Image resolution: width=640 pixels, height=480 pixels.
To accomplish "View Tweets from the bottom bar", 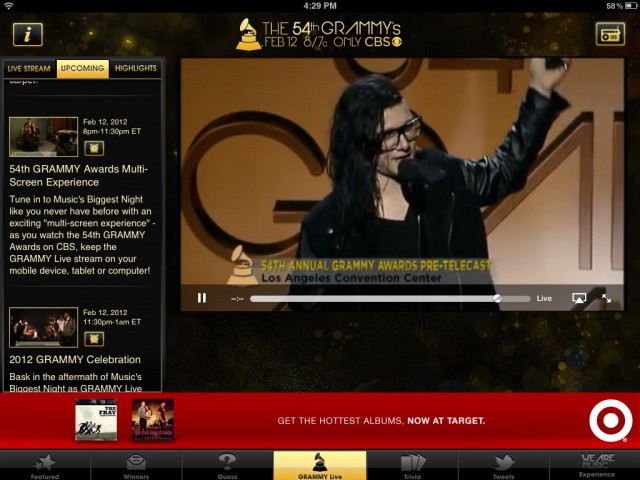I will 504,466.
